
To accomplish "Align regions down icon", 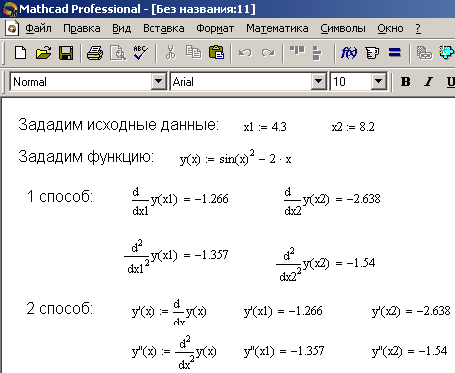I will pyautogui.click(x=317, y=53).
